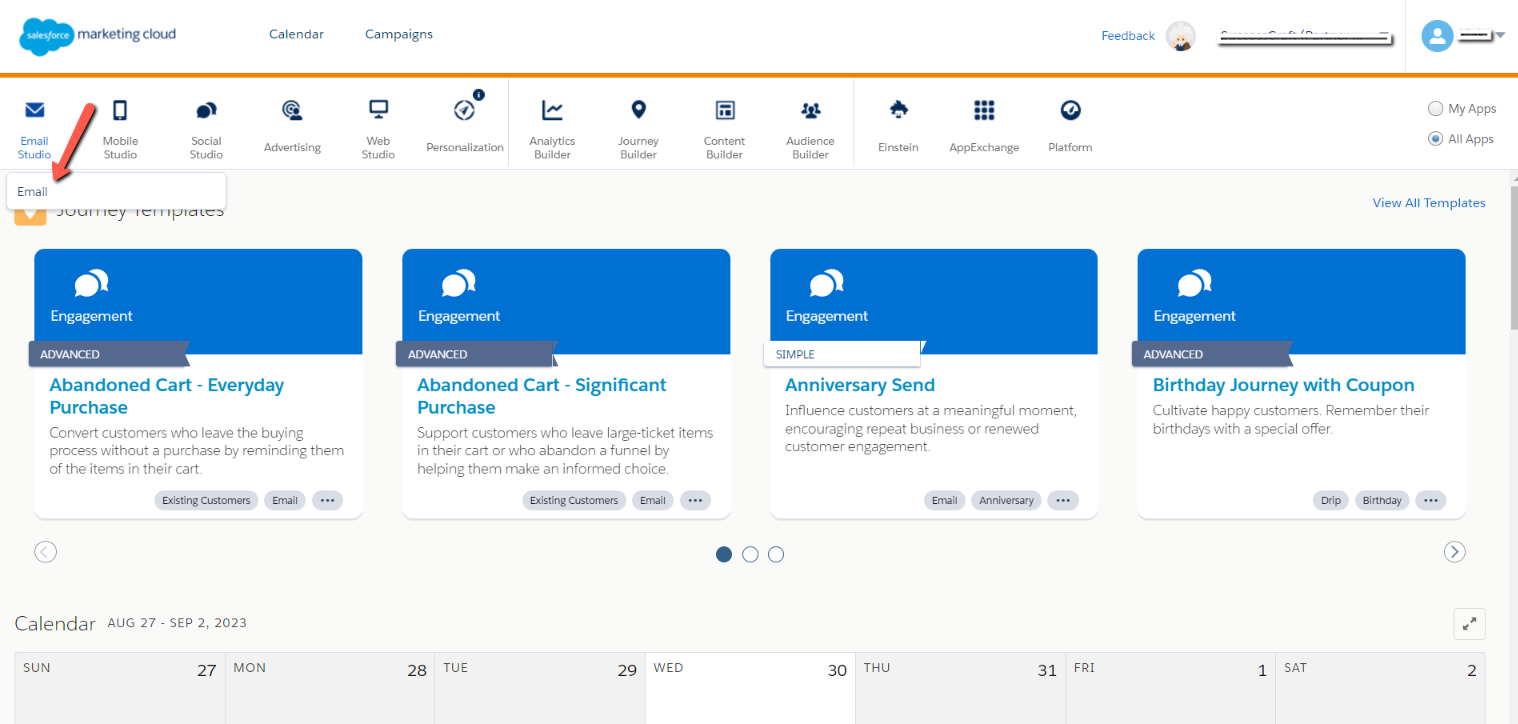This screenshot has width=1518, height=724.
Task: Open the business unit account dropdown
Action: coord(1307,36)
